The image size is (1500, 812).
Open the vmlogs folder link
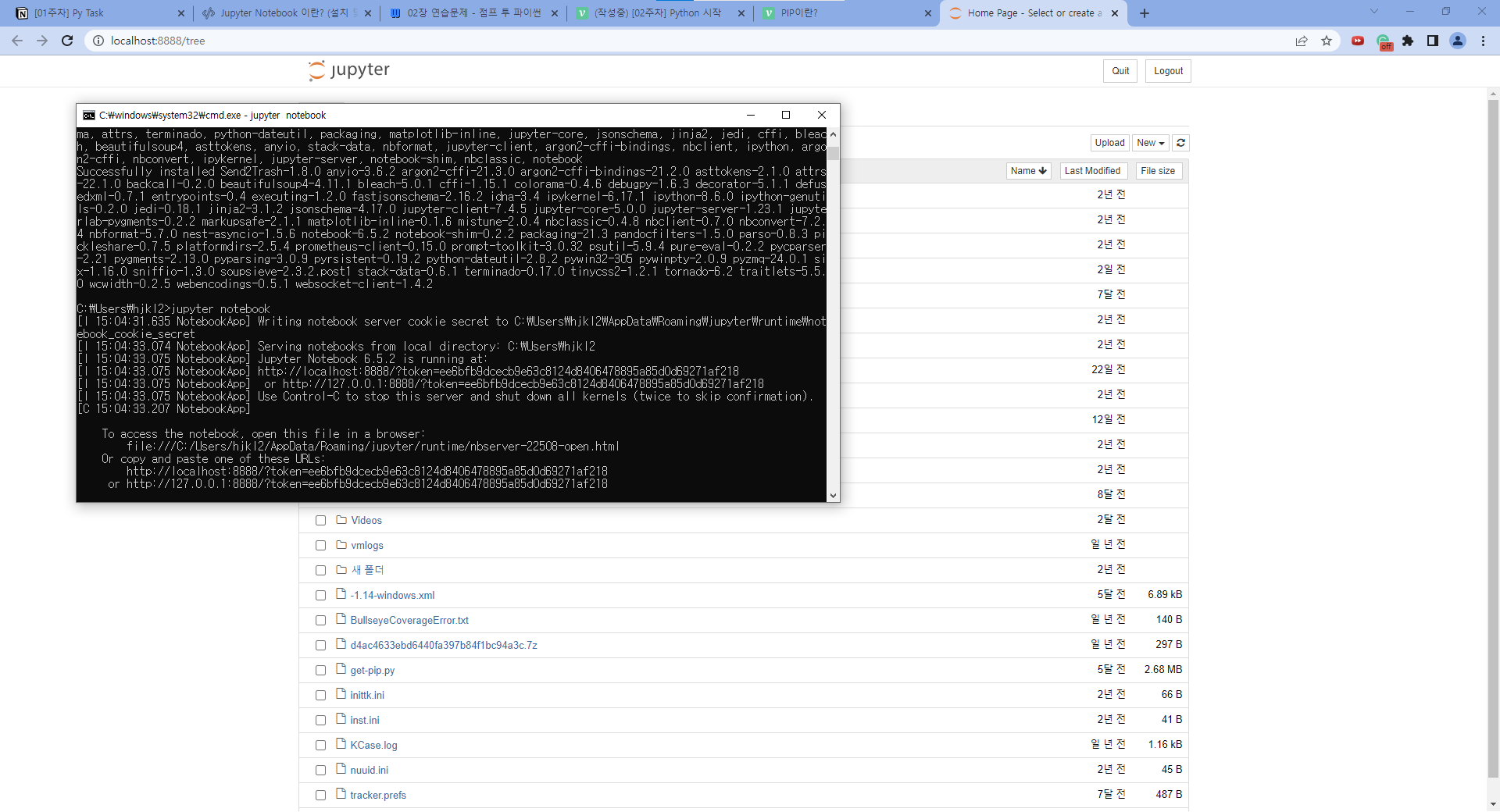367,546
